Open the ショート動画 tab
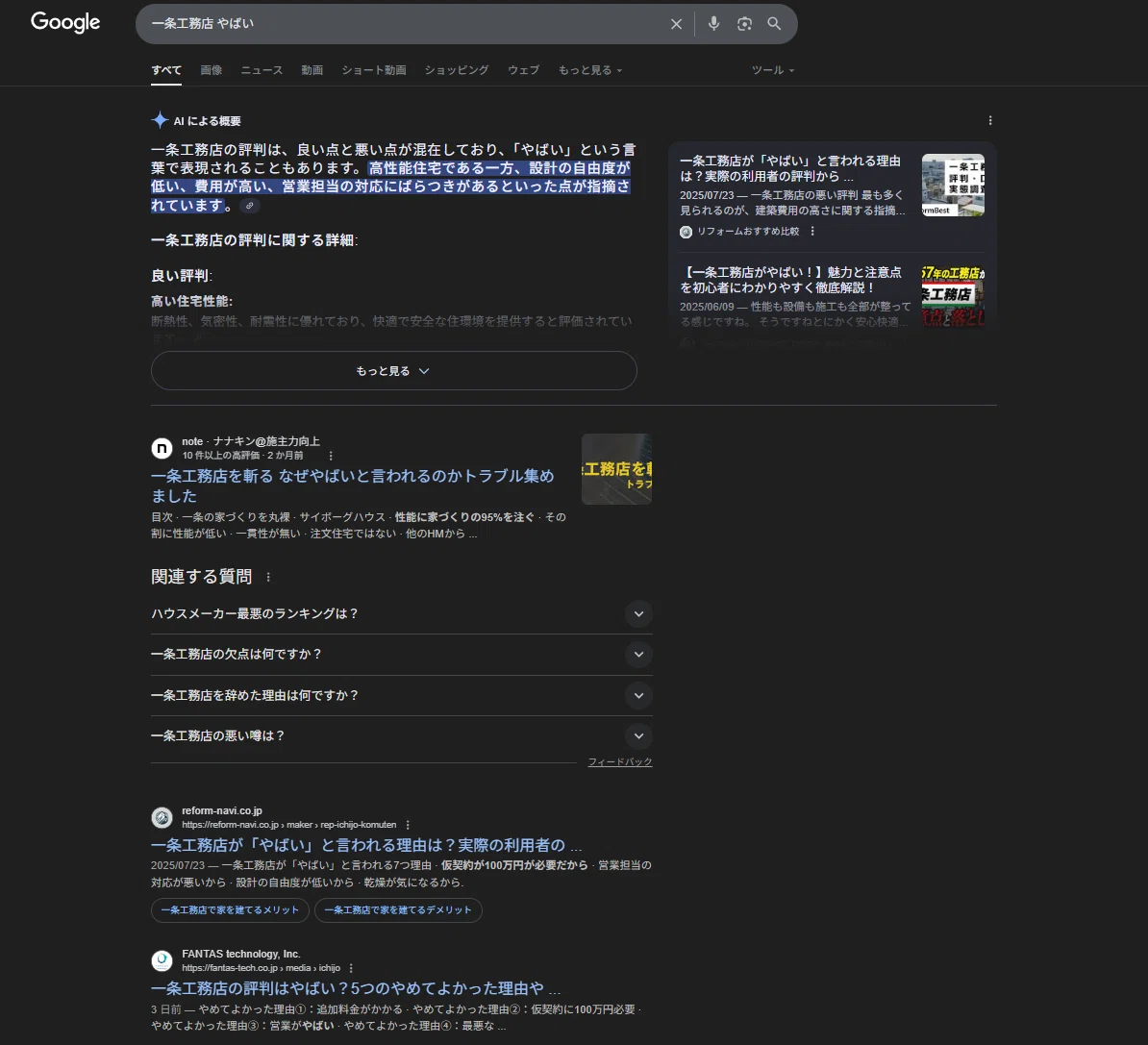The image size is (1148, 1045). point(373,70)
